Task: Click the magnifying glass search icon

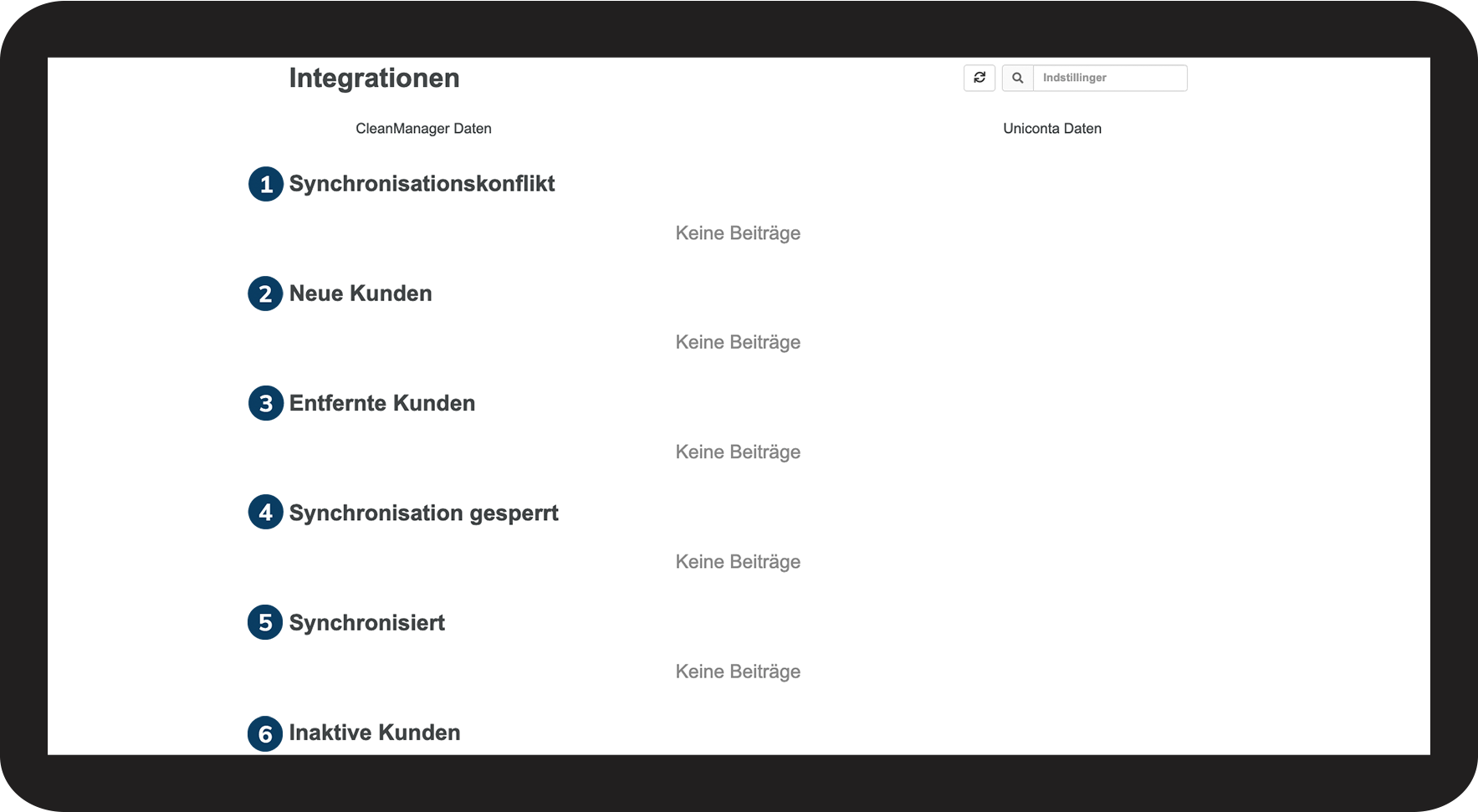Action: tap(1017, 78)
